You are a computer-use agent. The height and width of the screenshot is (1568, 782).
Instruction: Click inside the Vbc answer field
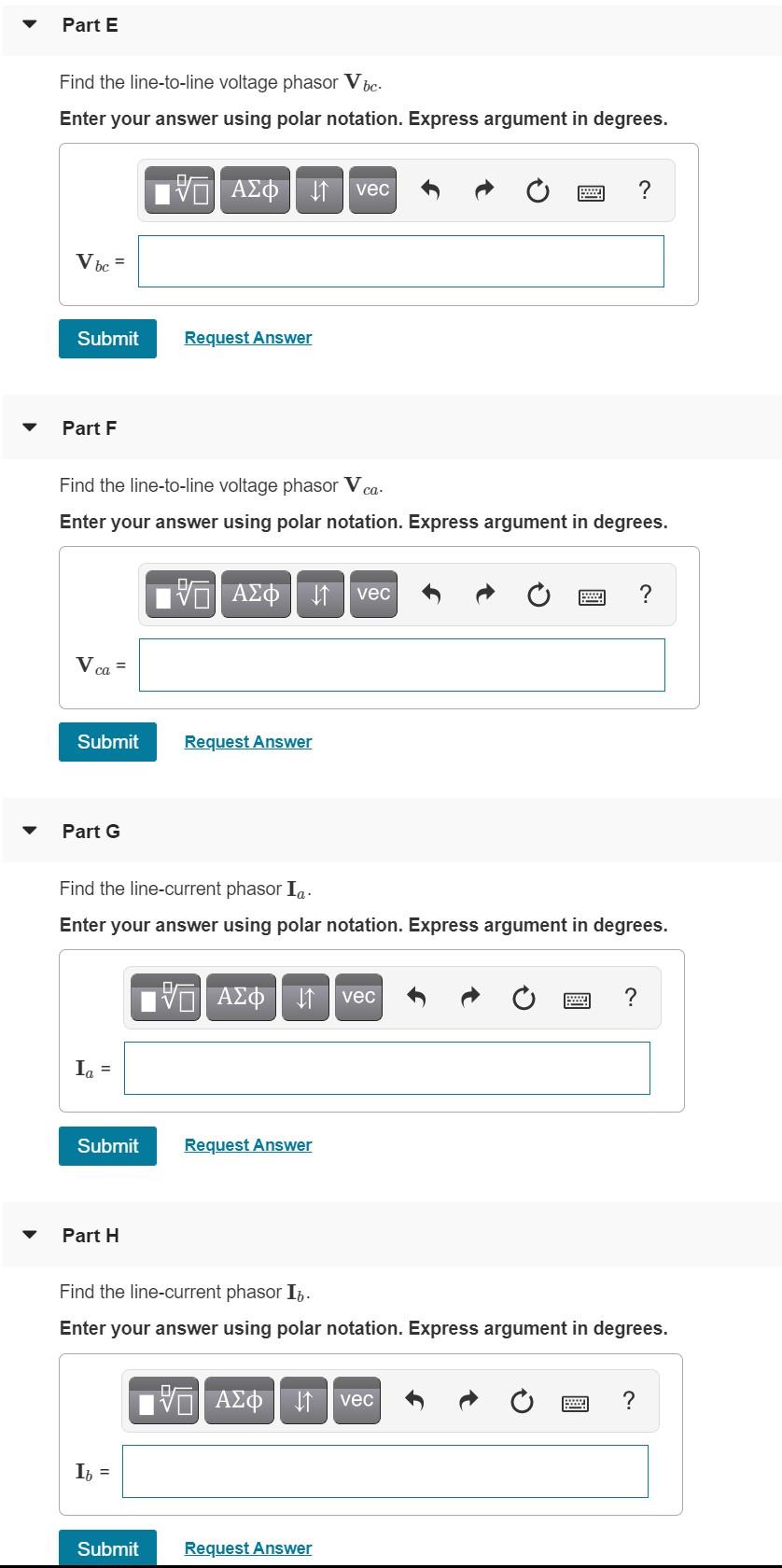click(x=401, y=261)
